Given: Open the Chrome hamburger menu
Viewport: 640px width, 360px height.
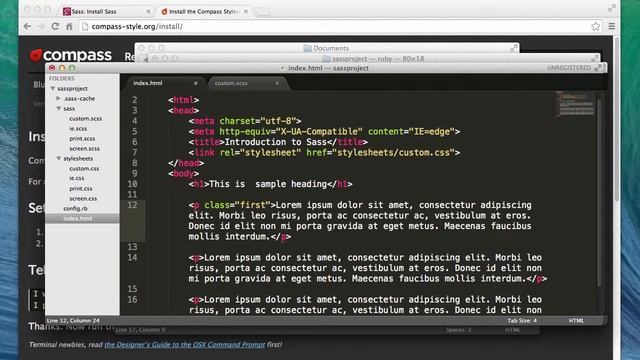Looking at the screenshot, I should point(611,26).
